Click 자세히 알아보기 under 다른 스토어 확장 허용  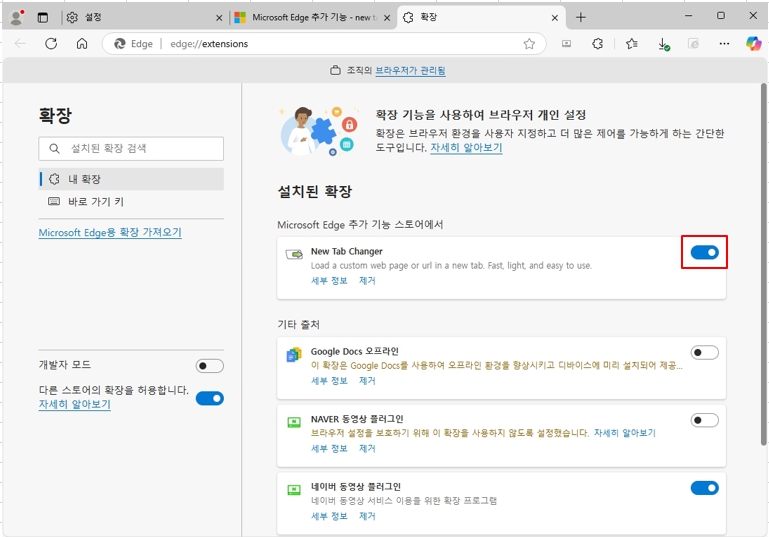75,404
